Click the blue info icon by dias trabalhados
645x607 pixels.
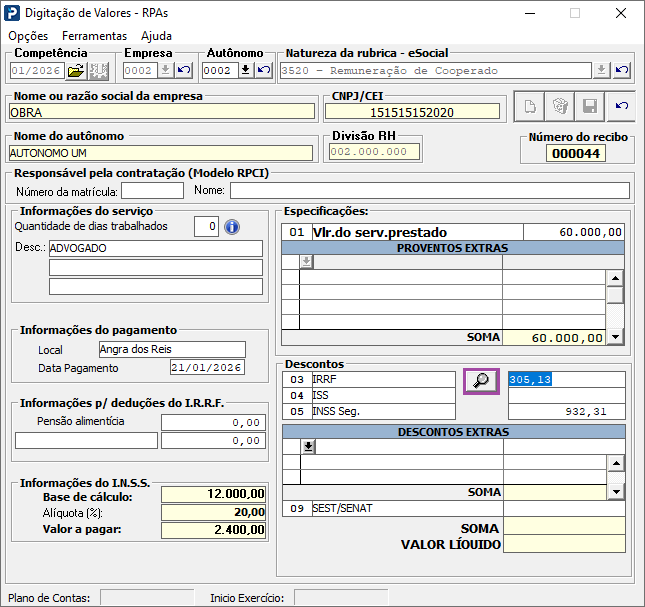pyautogui.click(x=232, y=227)
